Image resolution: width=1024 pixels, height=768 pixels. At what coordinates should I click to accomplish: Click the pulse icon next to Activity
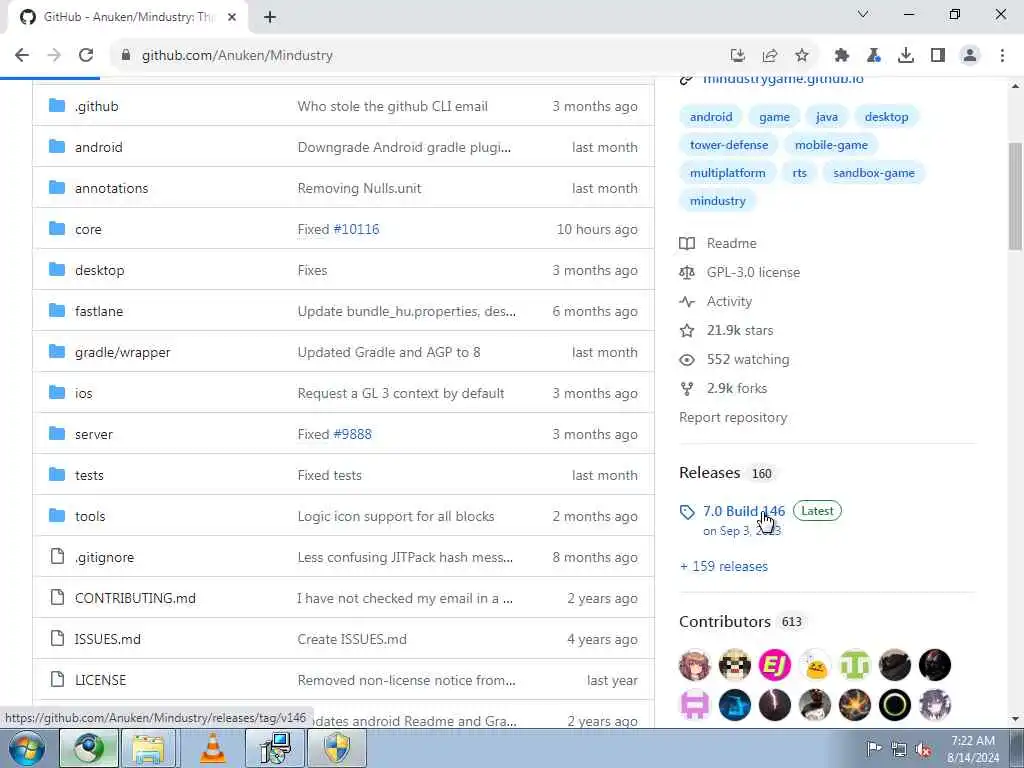[687, 302]
